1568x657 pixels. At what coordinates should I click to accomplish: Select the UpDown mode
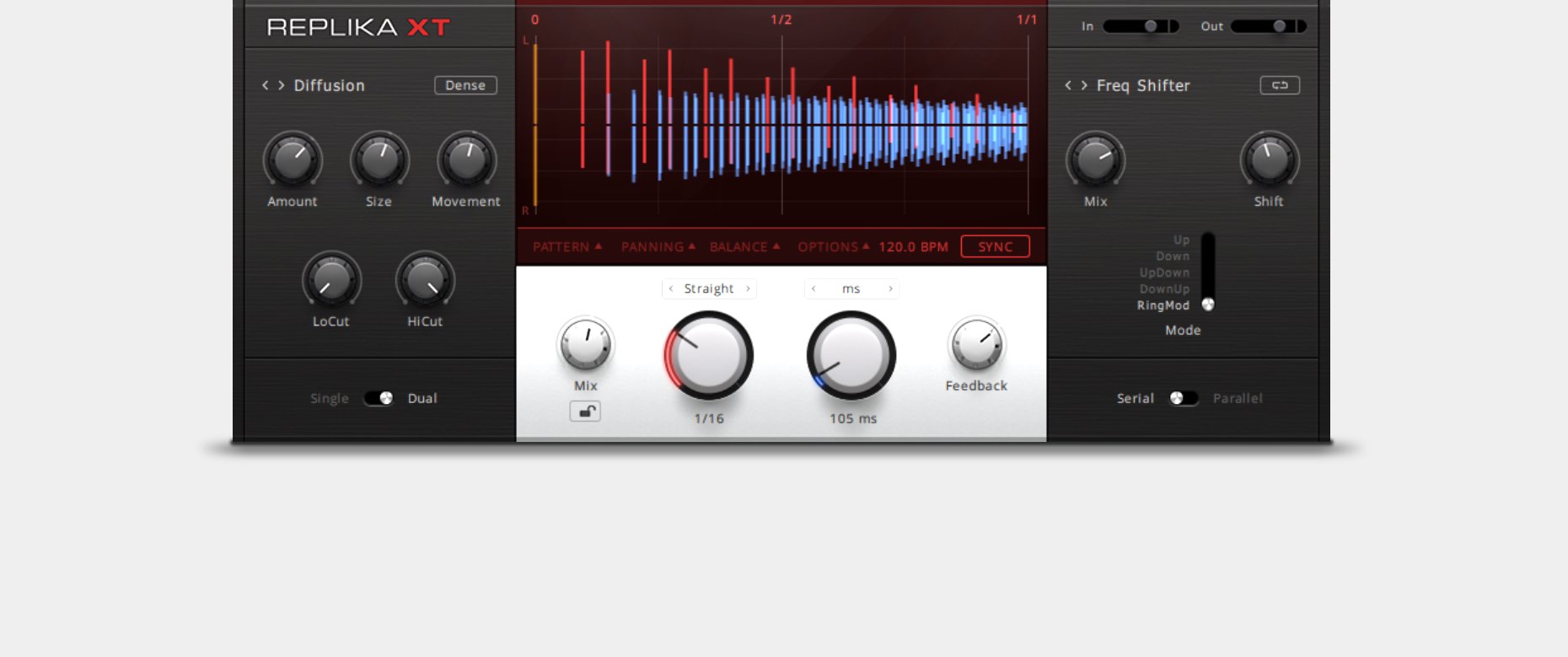point(1164,272)
